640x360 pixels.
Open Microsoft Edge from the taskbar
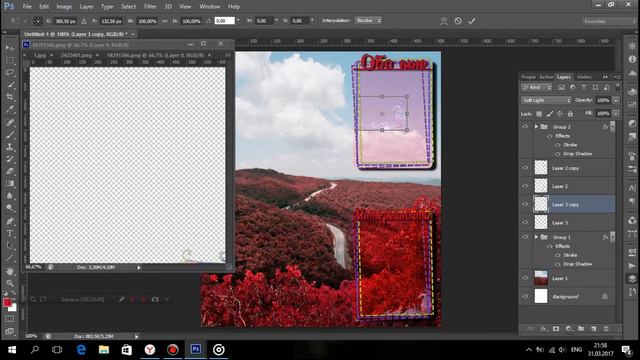pyautogui.click(x=81, y=350)
